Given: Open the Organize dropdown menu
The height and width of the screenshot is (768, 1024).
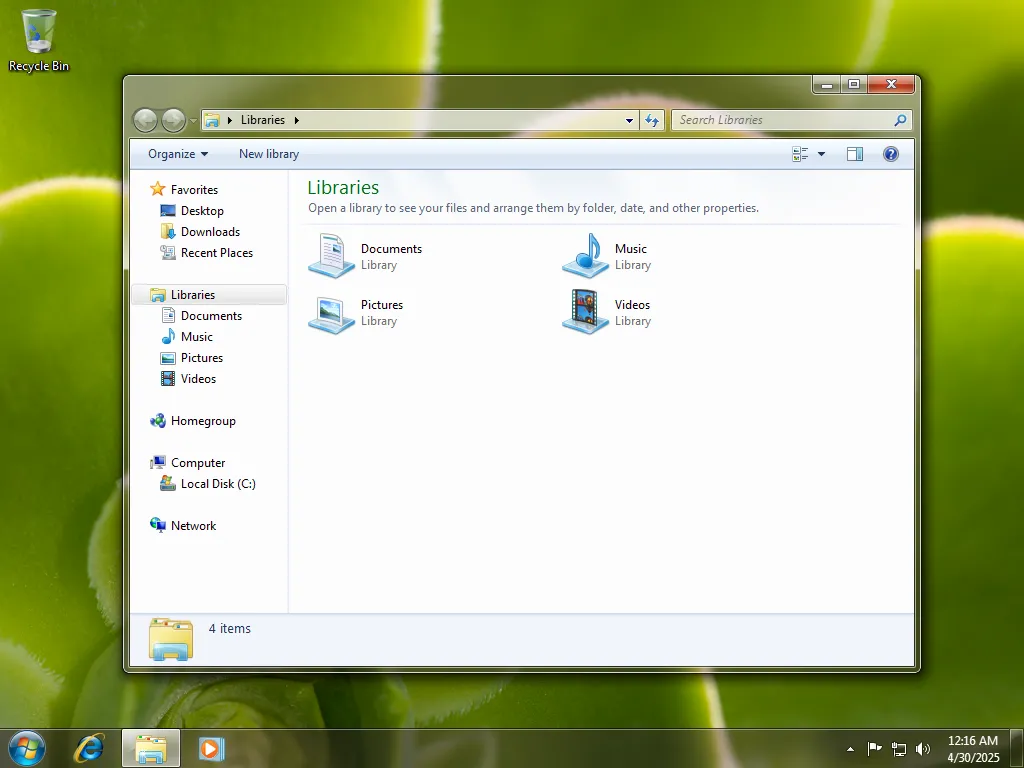Looking at the screenshot, I should click(x=176, y=154).
